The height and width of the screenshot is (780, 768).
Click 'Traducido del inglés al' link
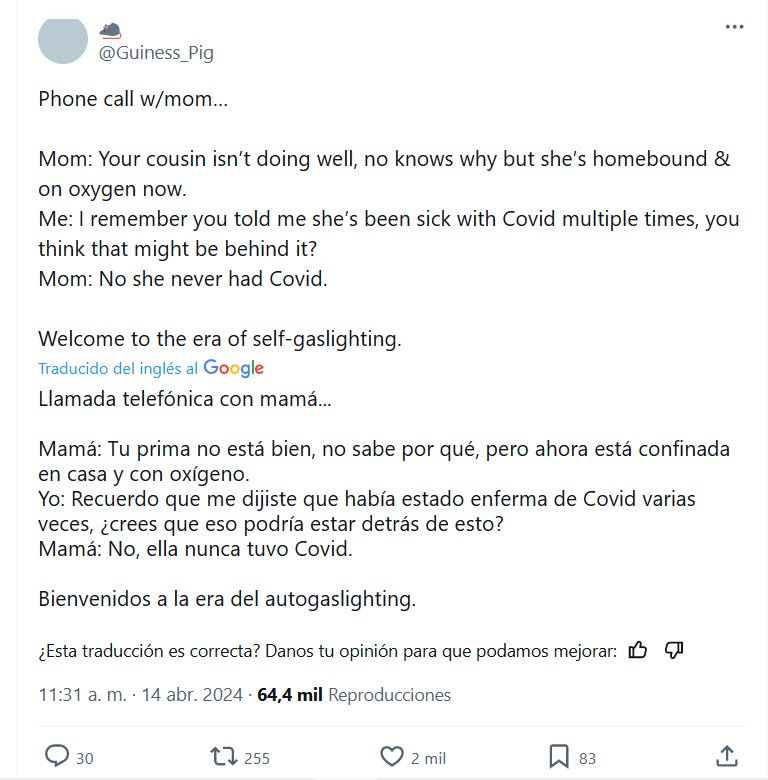coord(118,368)
